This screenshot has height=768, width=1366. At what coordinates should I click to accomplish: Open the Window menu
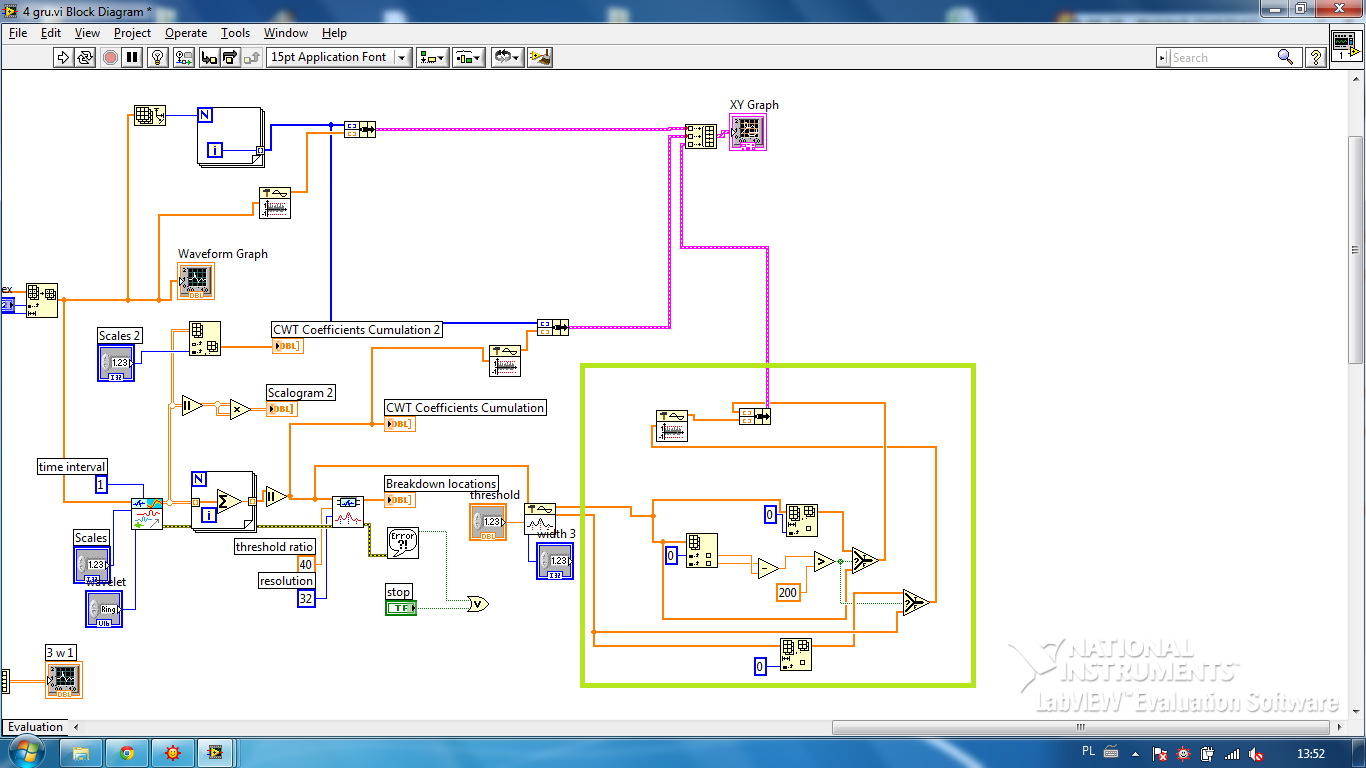tap(286, 33)
